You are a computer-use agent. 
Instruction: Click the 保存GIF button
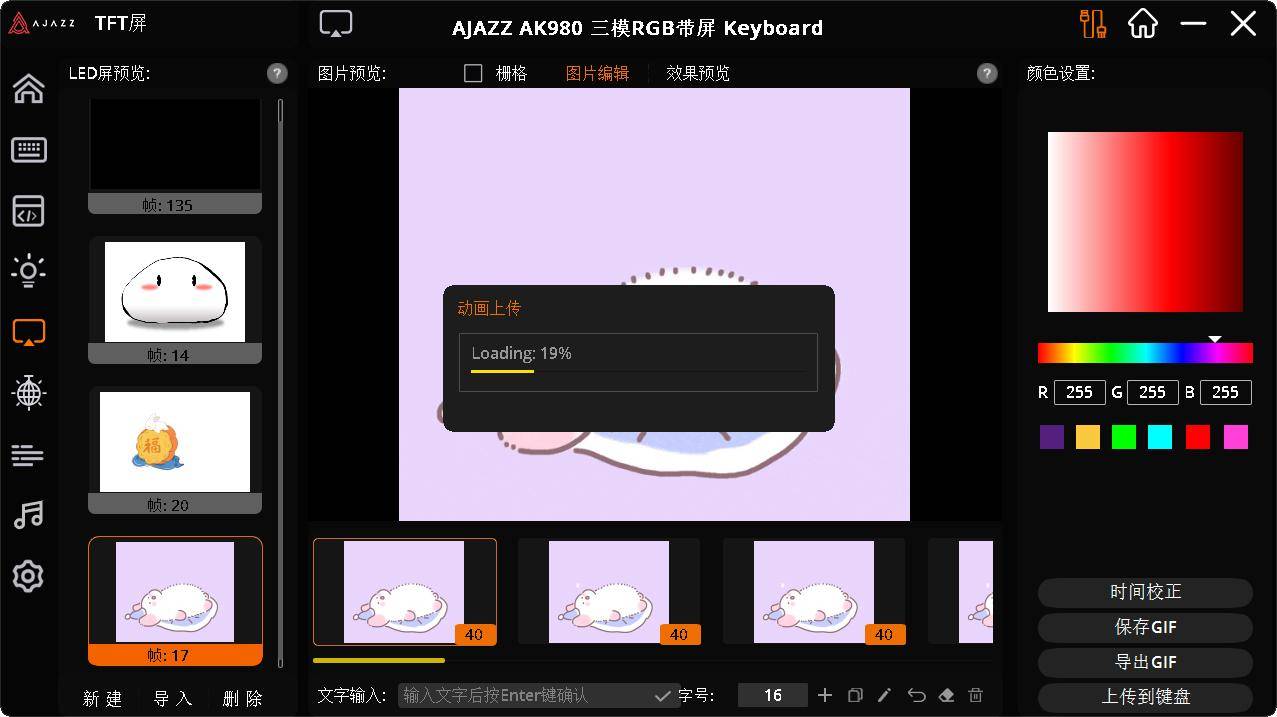(x=1145, y=627)
